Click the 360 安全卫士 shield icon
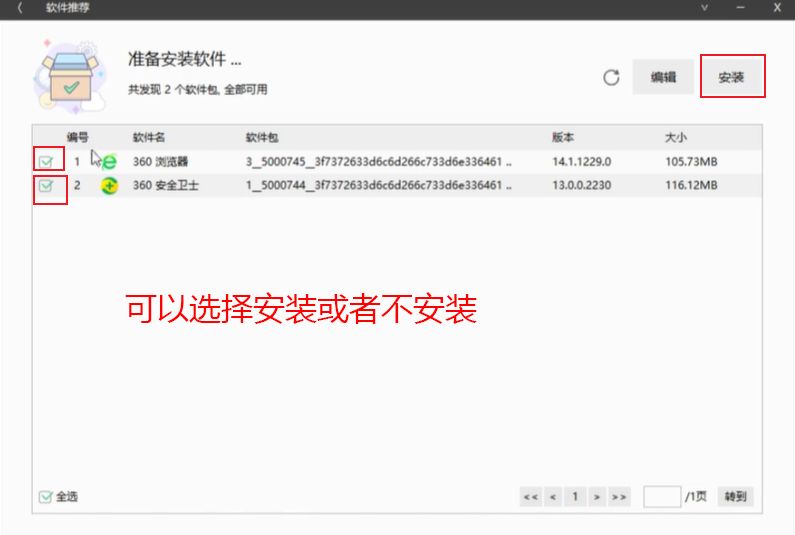This screenshot has height=535, width=795. pyautogui.click(x=109, y=185)
